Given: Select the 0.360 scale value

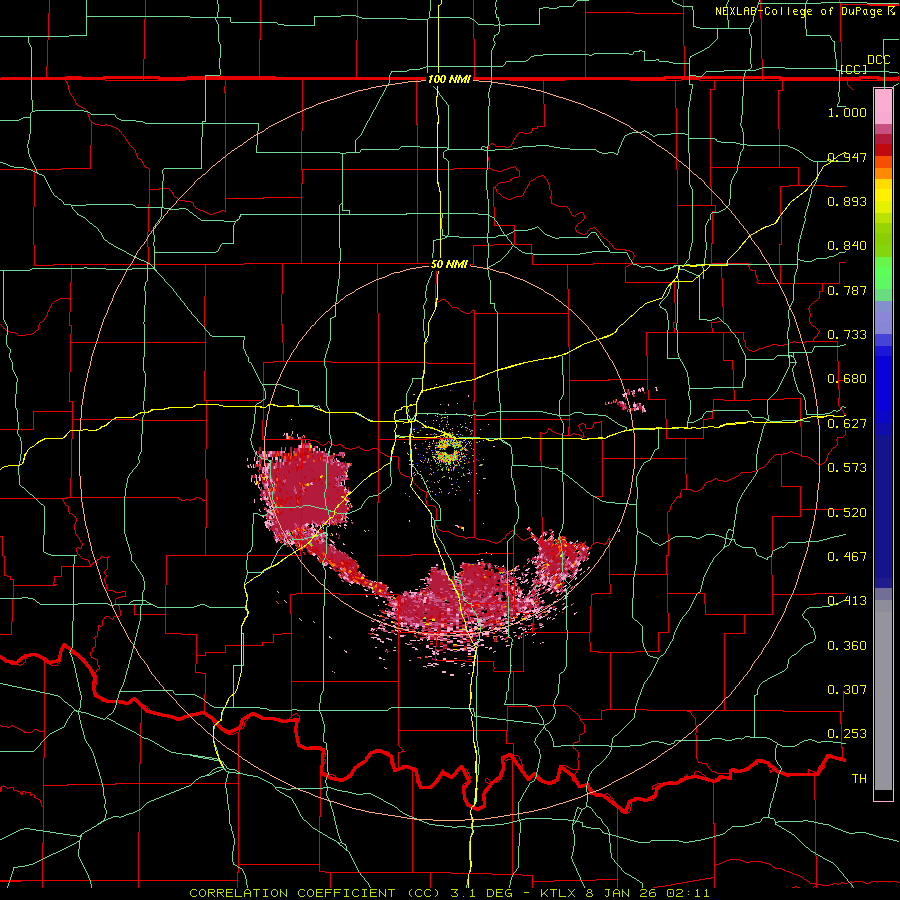Looking at the screenshot, I should (847, 646).
